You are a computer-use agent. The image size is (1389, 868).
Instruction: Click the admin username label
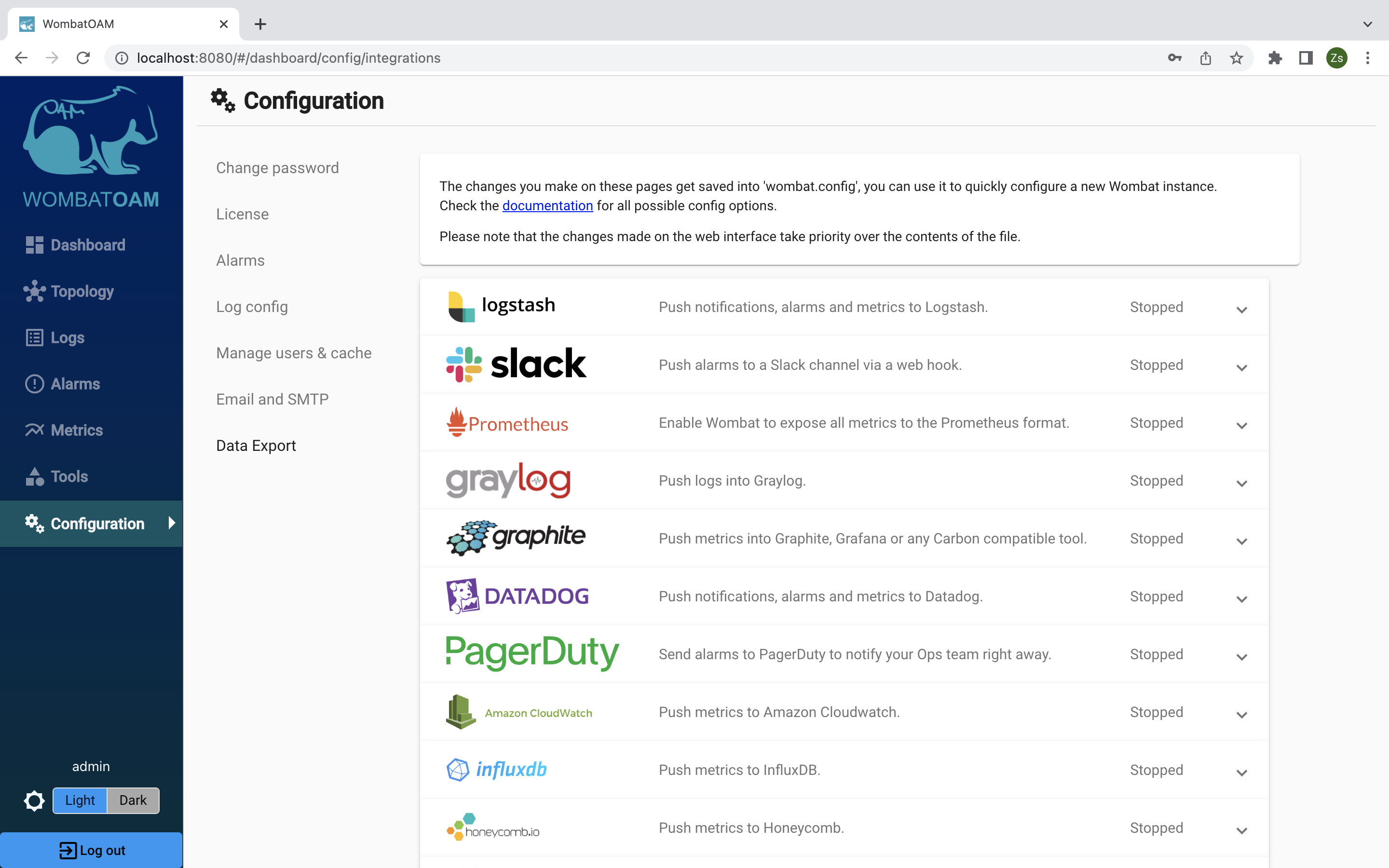(91, 766)
